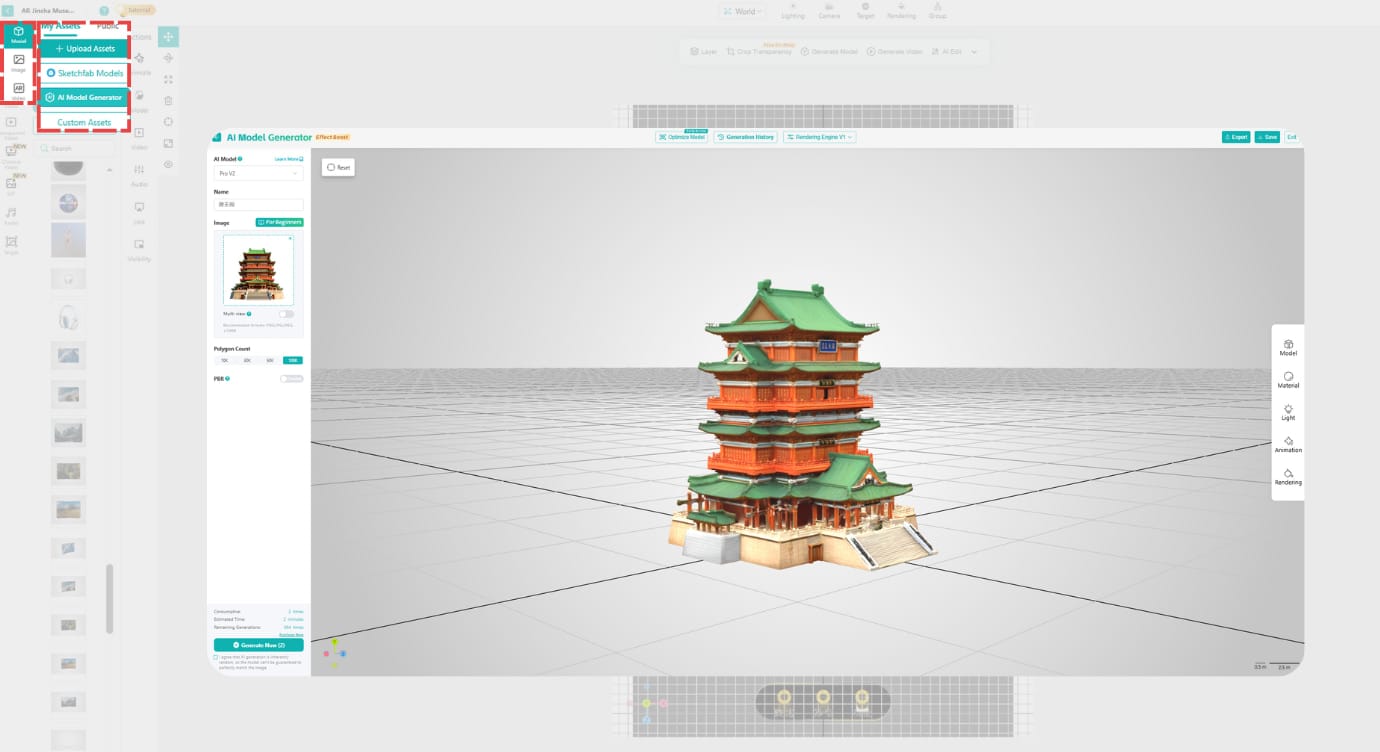Image resolution: width=1380 pixels, height=752 pixels.
Task: Select the Image asset type icon
Action: pyautogui.click(x=18, y=63)
